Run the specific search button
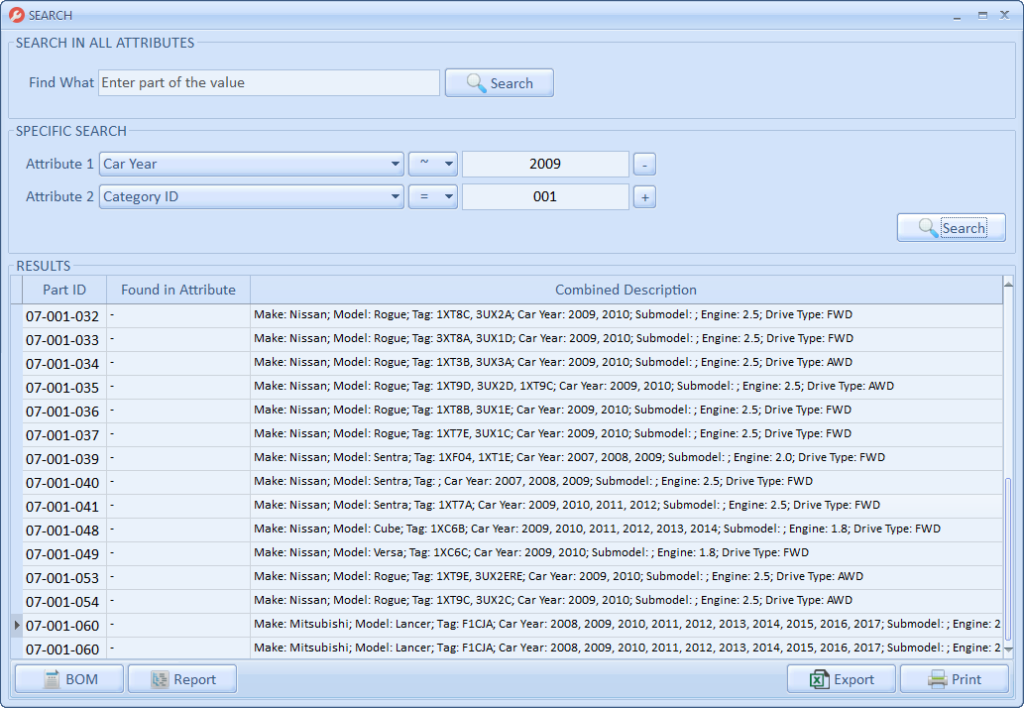The width and height of the screenshot is (1024, 708). pyautogui.click(x=951, y=228)
